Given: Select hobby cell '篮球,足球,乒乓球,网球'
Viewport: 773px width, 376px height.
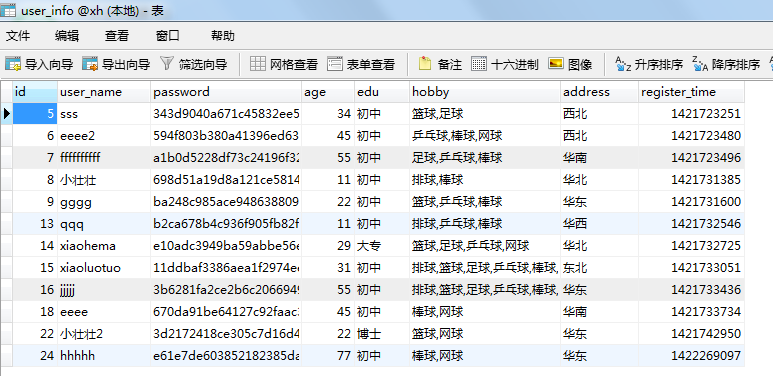Looking at the screenshot, I should [485, 245].
